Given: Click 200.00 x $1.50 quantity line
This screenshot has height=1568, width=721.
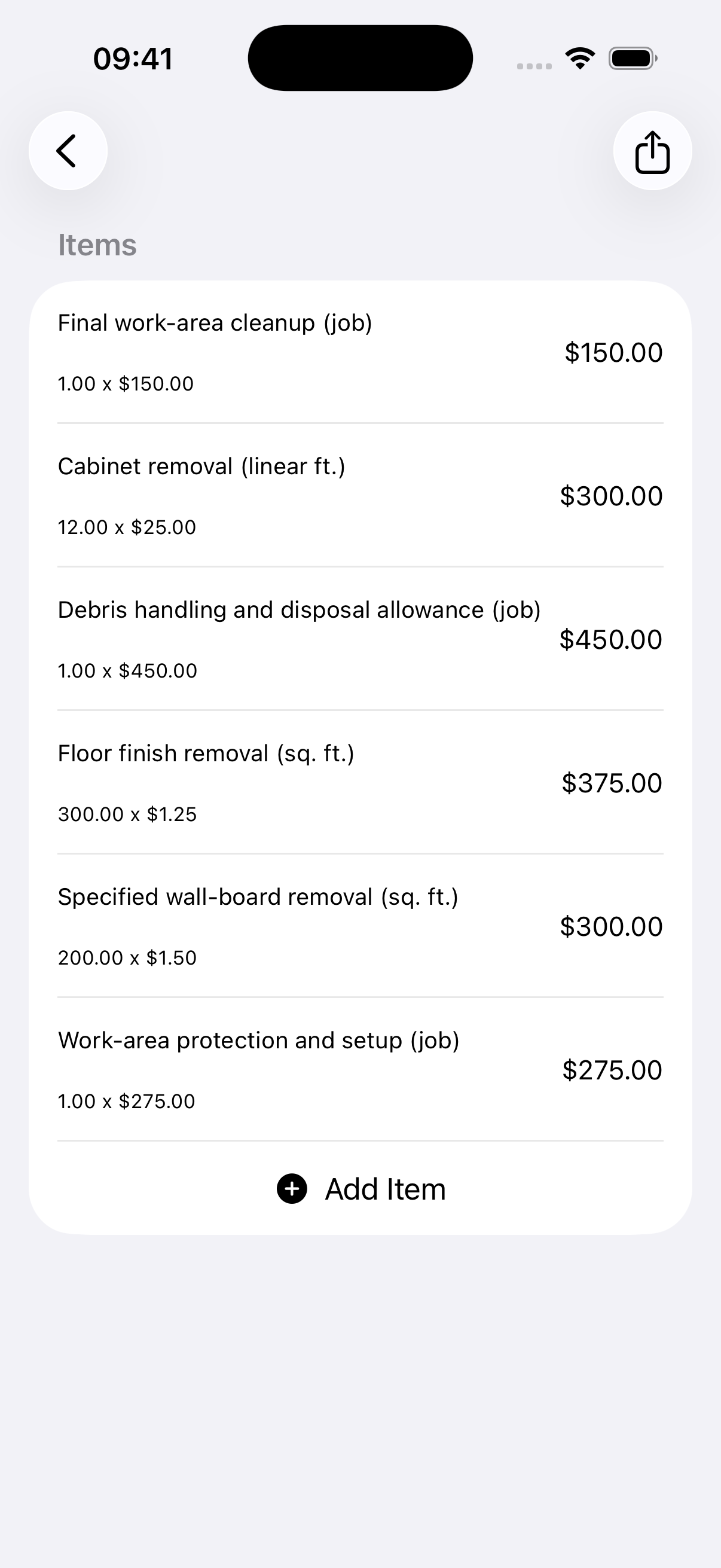Looking at the screenshot, I should 127,957.
